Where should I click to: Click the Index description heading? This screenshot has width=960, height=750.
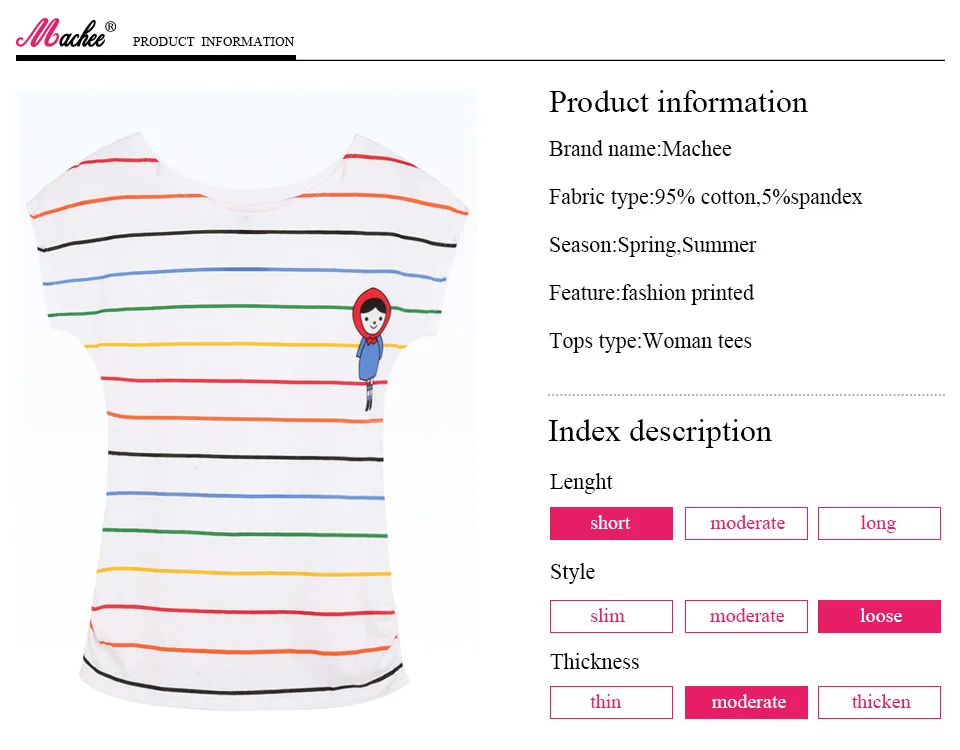(x=659, y=432)
